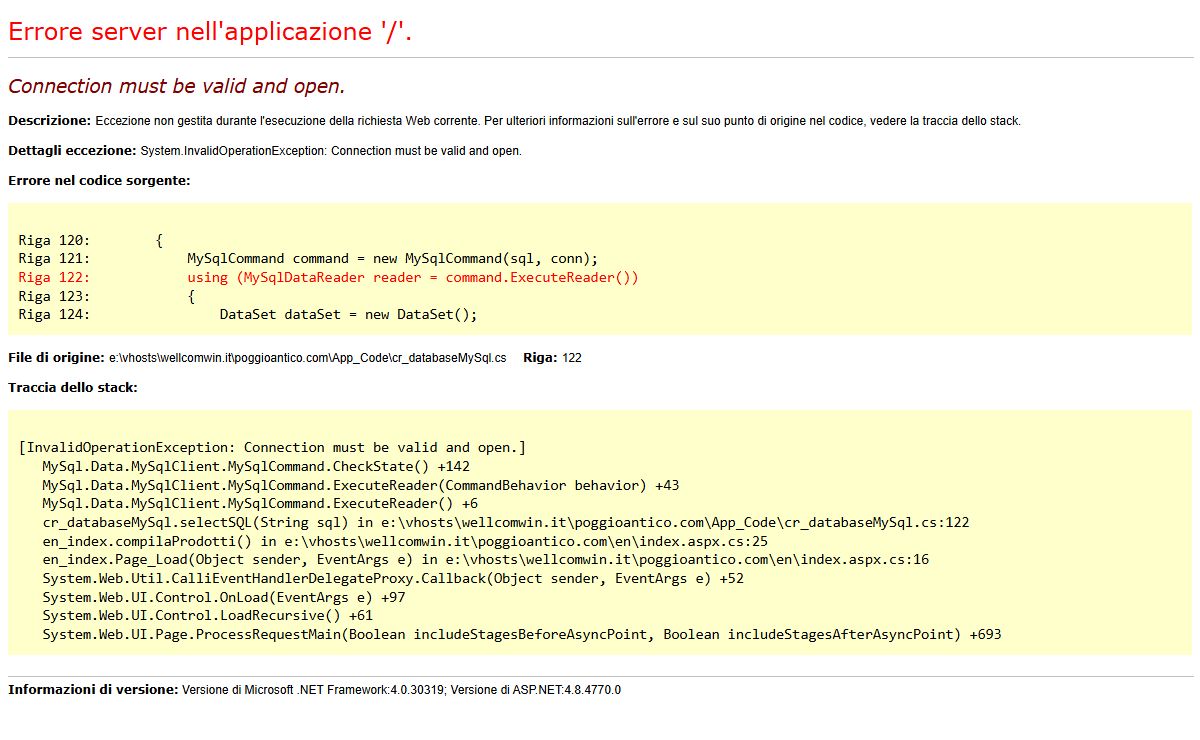The image size is (1200, 740).
Task: Click the 'Descrizione:' label
Action: [x=49, y=121]
